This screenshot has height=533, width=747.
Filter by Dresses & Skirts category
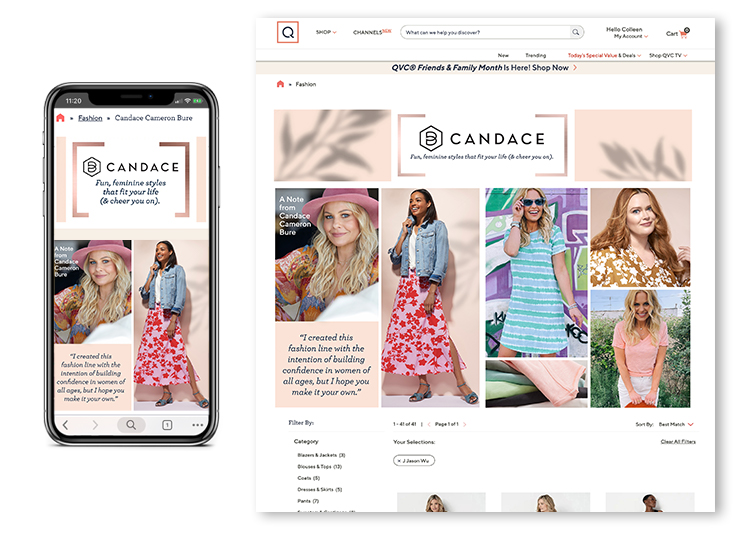pos(320,489)
